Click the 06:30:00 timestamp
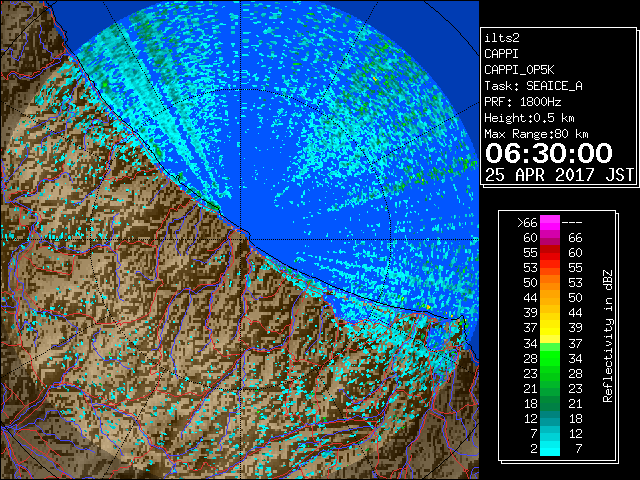This screenshot has width=640, height=480. [549, 153]
